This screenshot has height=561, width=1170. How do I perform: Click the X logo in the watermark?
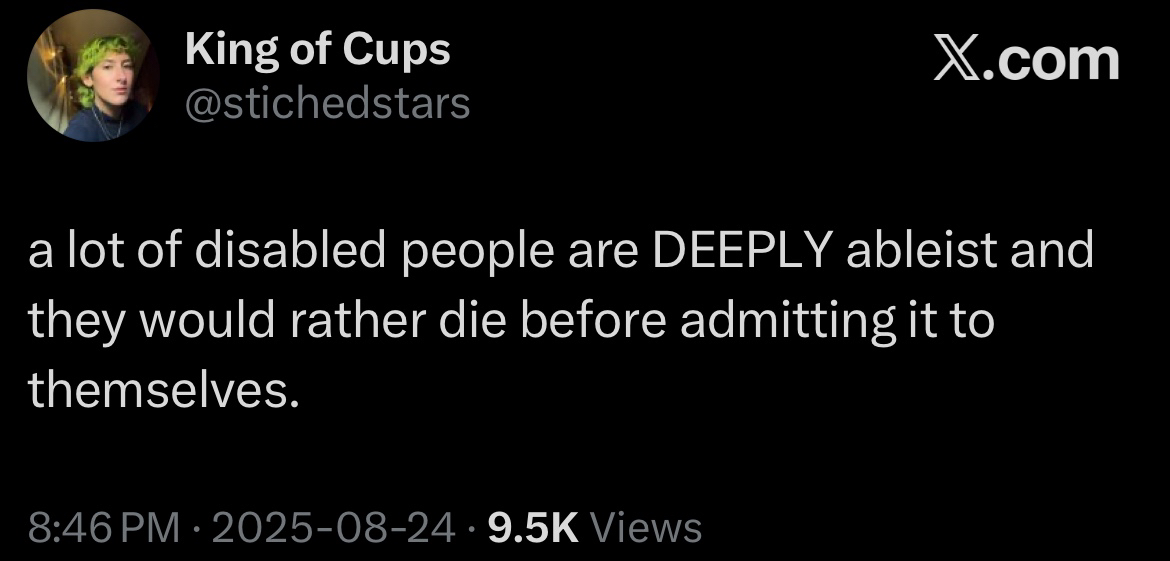click(958, 60)
